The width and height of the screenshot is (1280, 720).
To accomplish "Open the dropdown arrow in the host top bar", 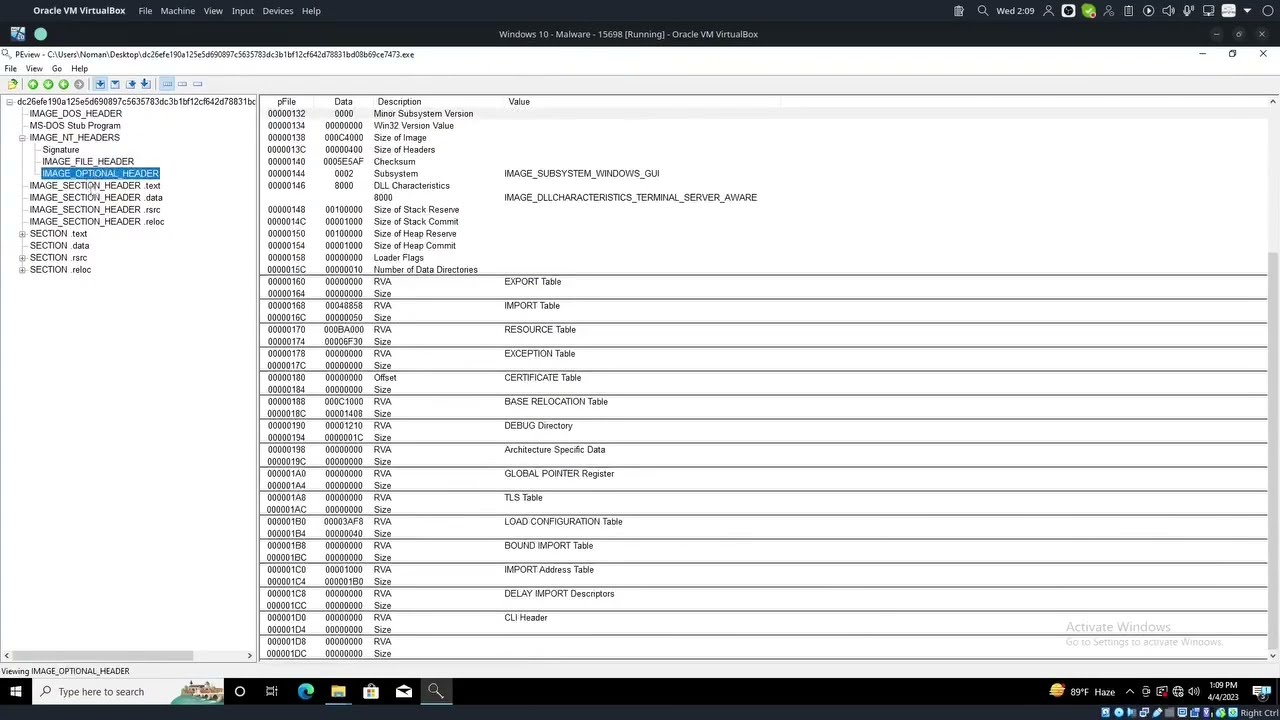I will pos(1247,11).
